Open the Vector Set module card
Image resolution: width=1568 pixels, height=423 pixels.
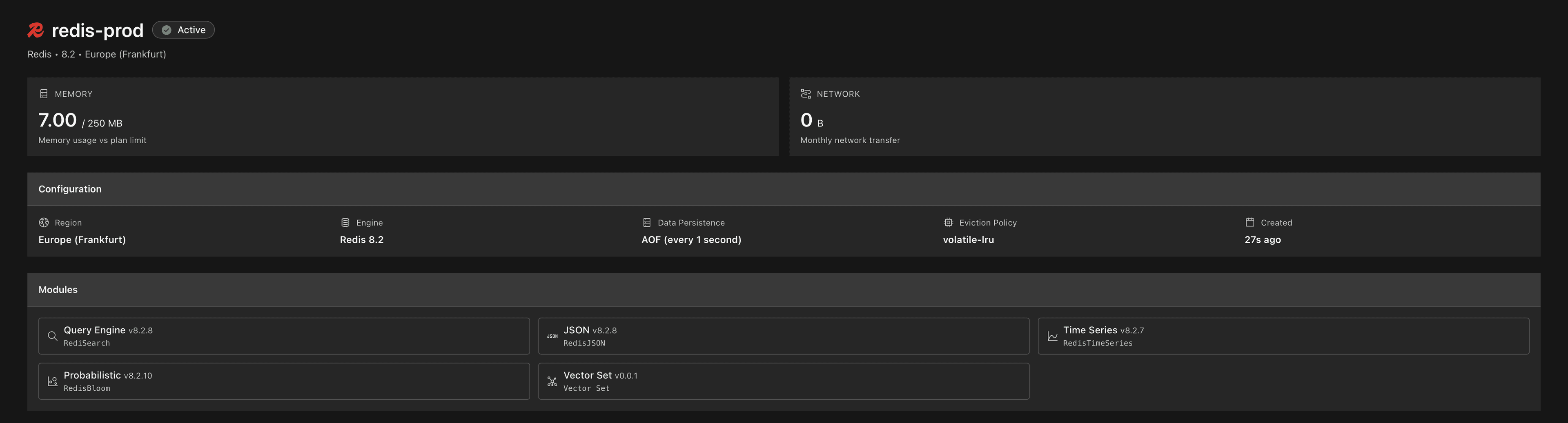click(784, 381)
